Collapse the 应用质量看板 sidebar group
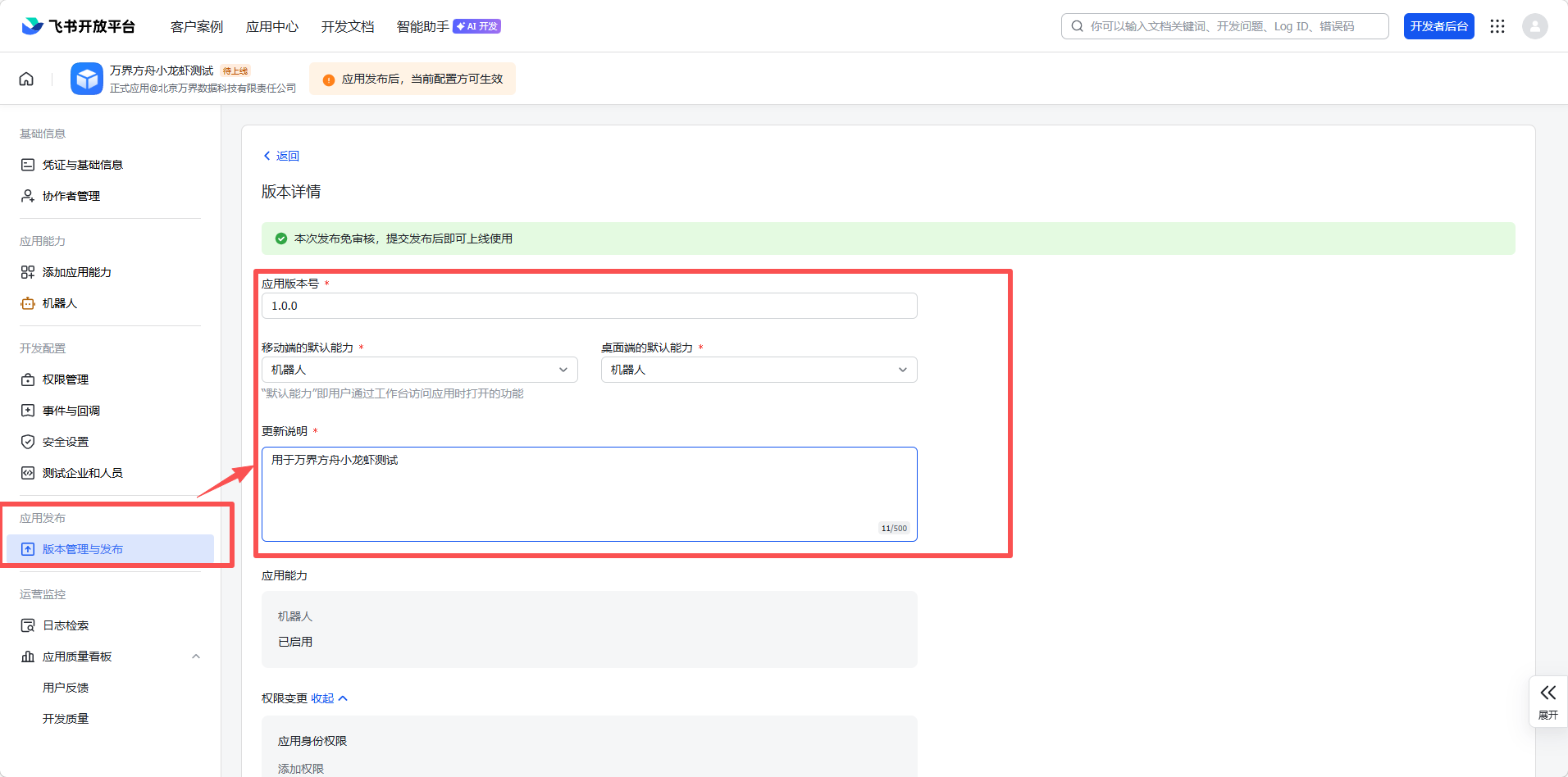 click(x=195, y=657)
